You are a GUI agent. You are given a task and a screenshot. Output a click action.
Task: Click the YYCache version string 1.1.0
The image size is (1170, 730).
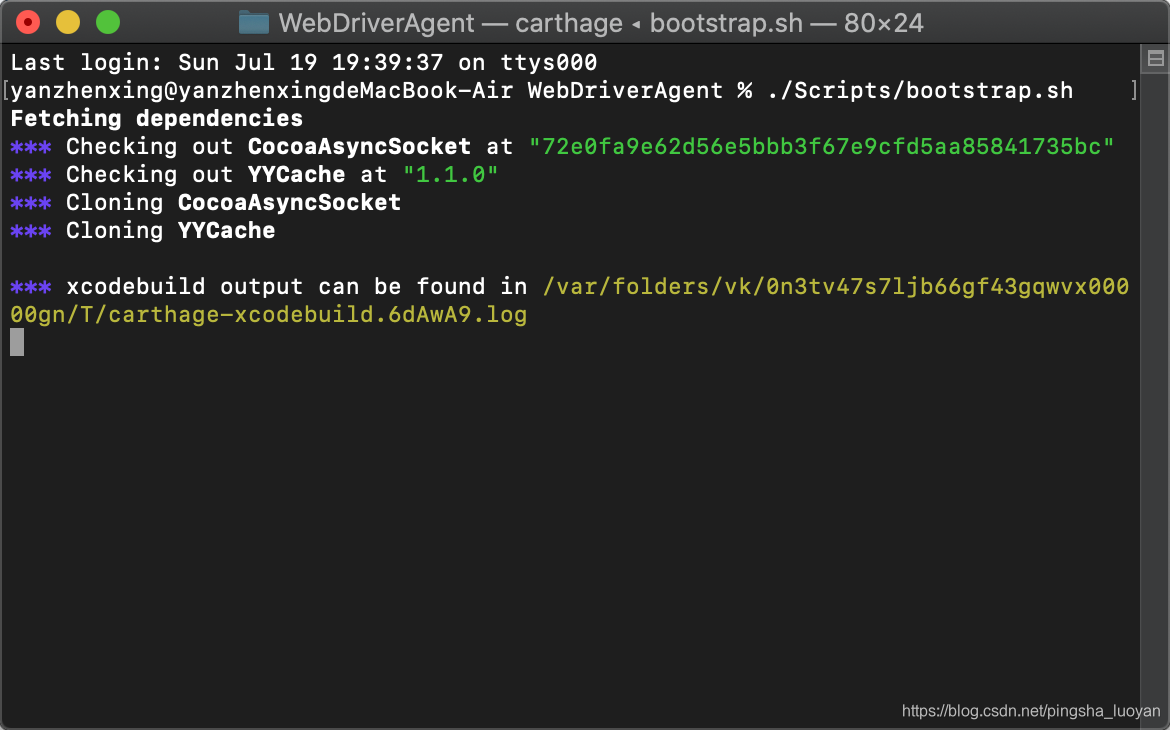pyautogui.click(x=450, y=174)
